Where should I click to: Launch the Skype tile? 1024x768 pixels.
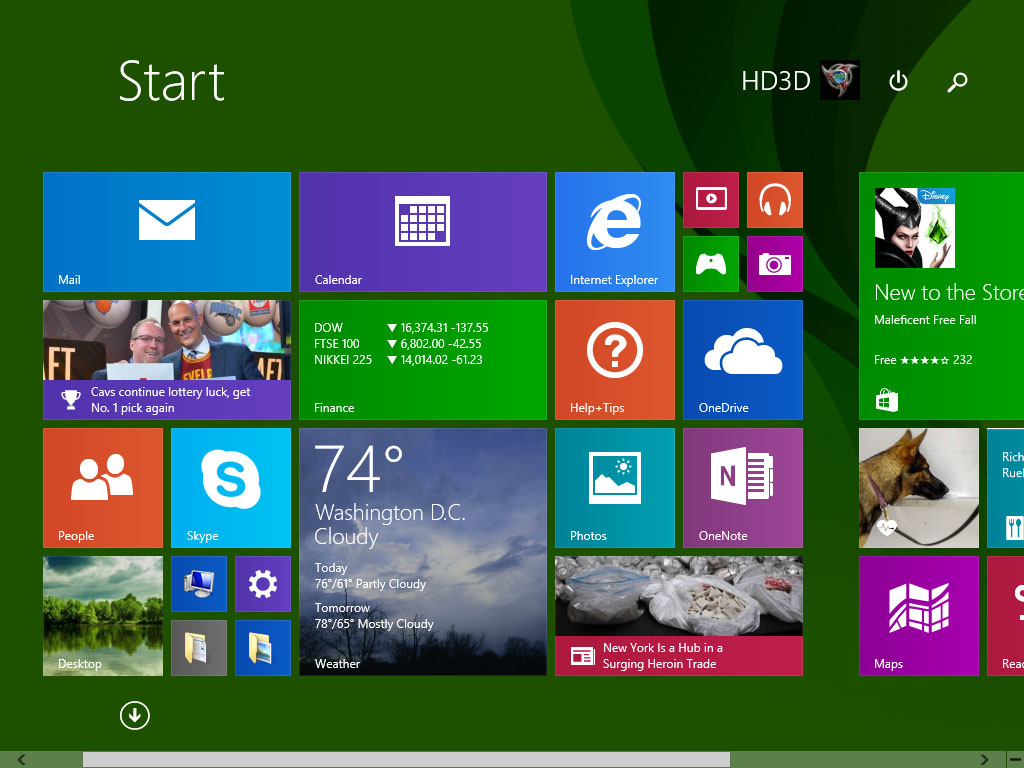pos(231,488)
